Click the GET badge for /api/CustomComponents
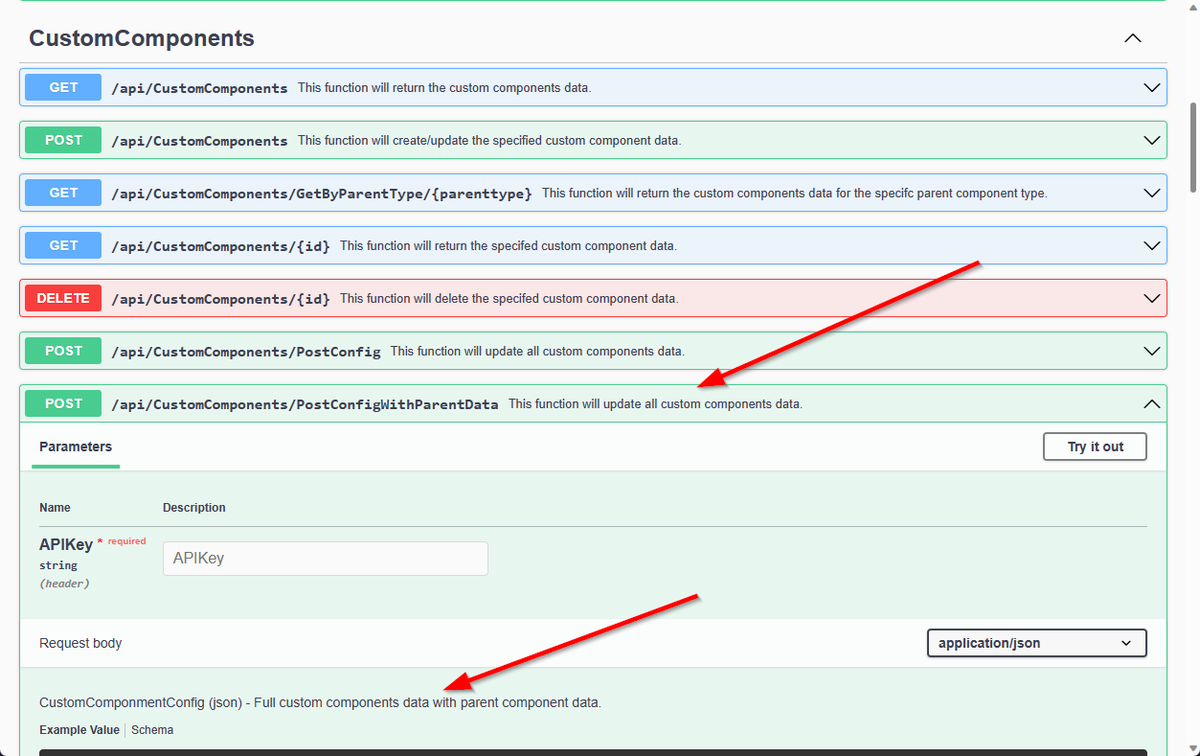Viewport: 1200px width, 756px height. [63, 87]
